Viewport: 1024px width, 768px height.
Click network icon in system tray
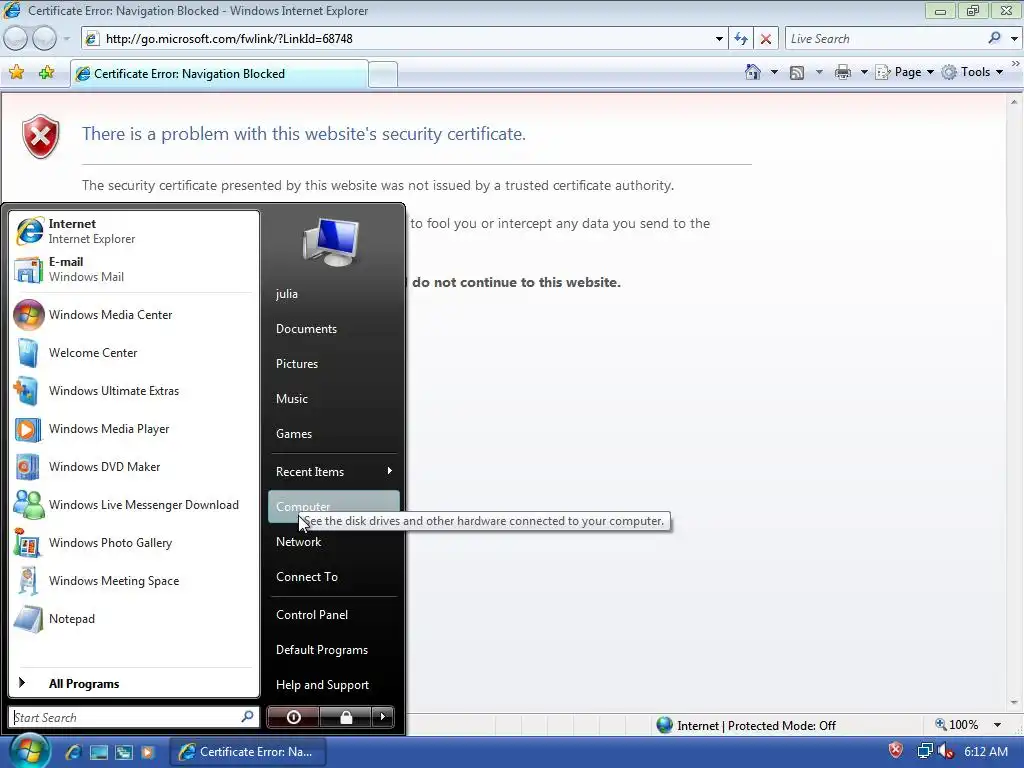(x=925, y=752)
